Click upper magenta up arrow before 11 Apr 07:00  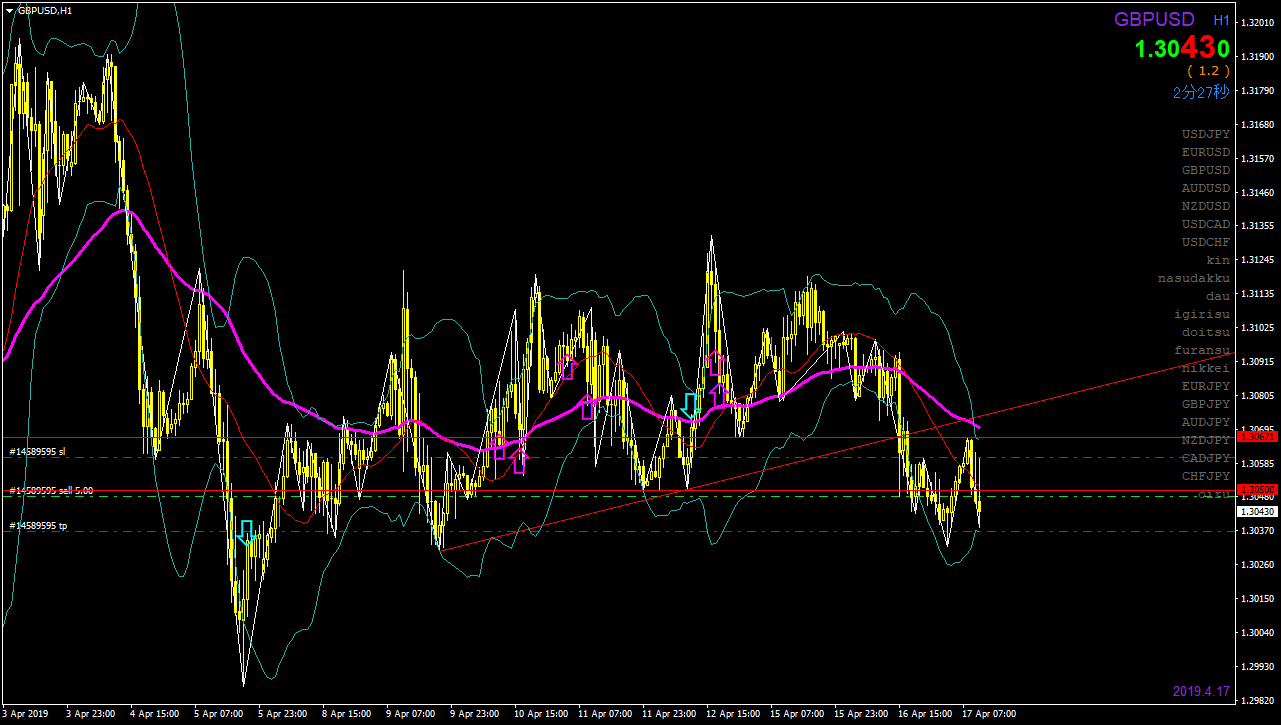568,367
